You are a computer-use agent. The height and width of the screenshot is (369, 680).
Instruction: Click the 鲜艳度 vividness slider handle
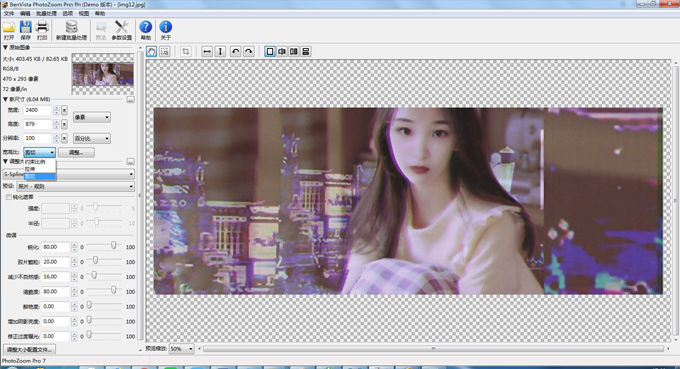89,305
